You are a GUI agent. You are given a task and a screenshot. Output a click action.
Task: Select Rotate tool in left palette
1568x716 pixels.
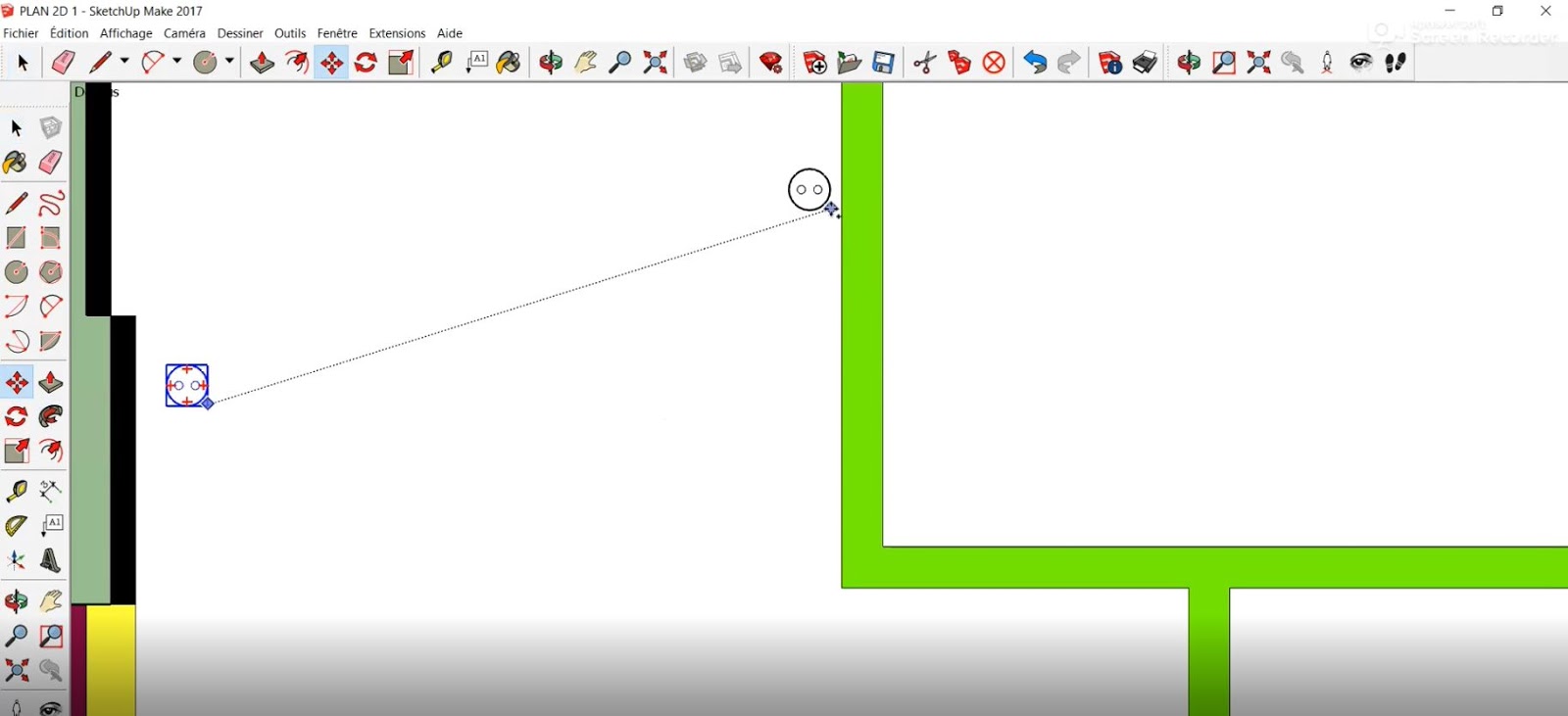click(x=17, y=416)
